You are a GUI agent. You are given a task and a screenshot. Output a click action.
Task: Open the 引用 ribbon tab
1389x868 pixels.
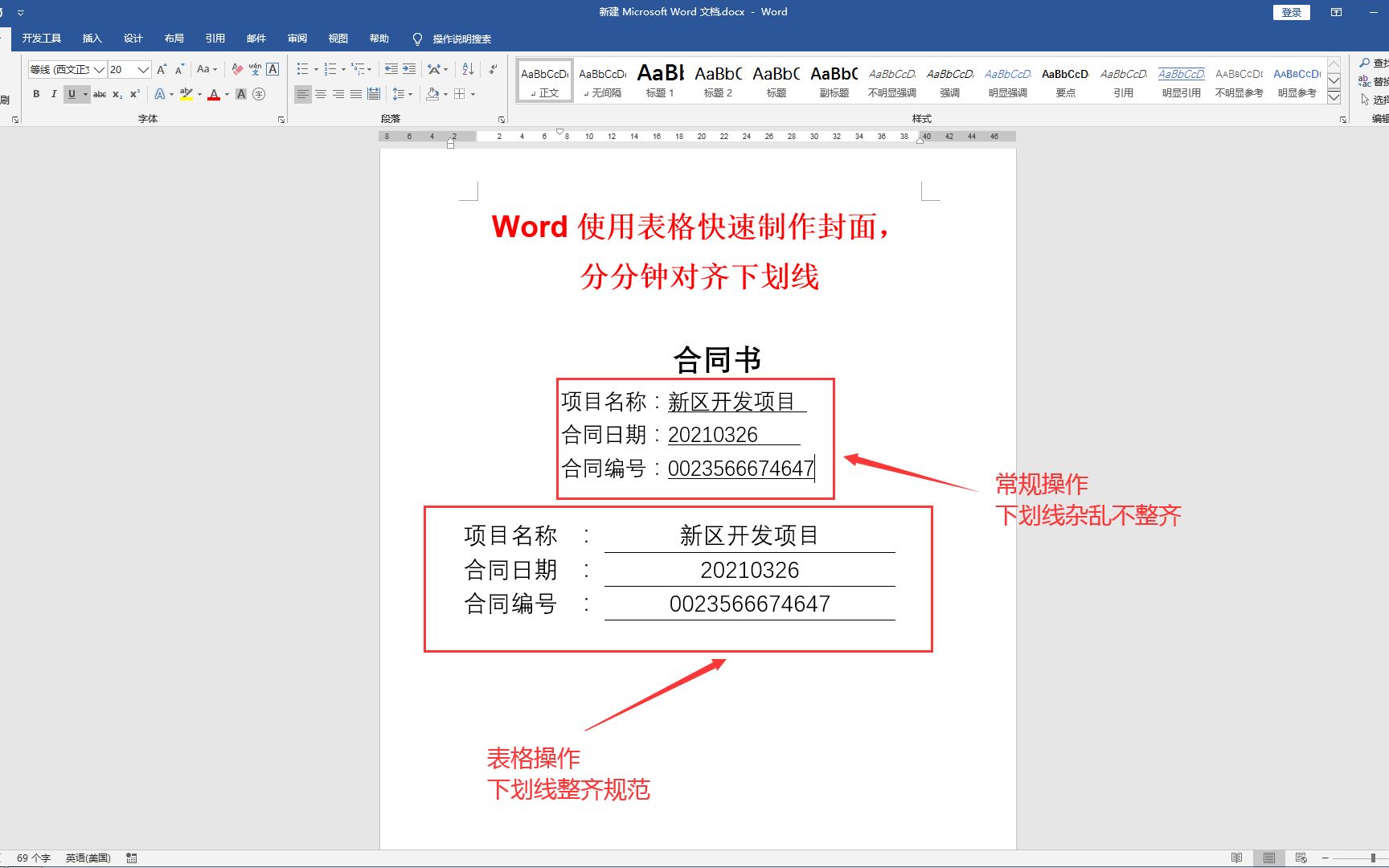point(215,39)
